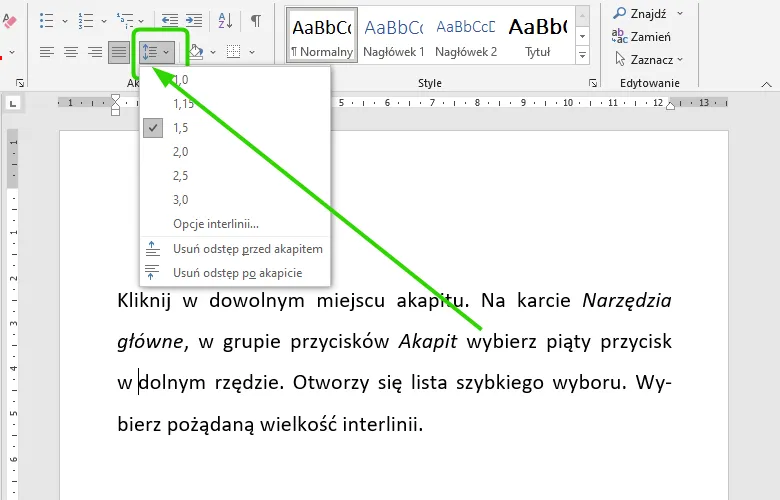Click the numbered list icon

tap(86, 20)
